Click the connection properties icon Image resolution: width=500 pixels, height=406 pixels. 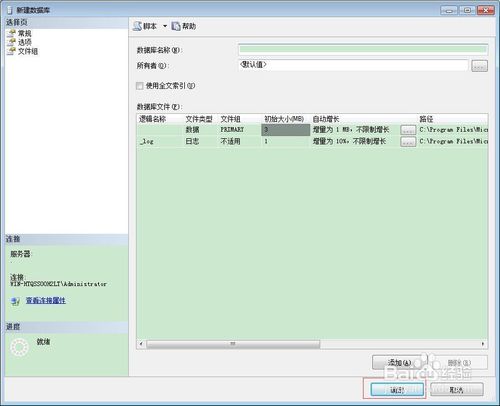tap(15, 301)
